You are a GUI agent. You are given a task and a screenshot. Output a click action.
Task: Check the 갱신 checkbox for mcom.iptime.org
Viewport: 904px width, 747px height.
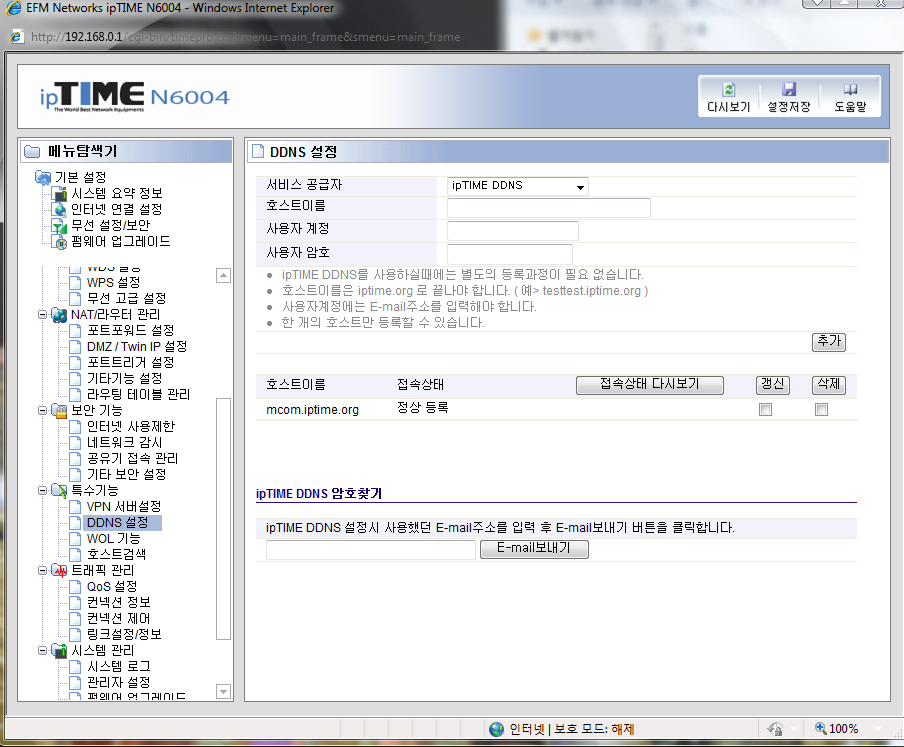766,410
